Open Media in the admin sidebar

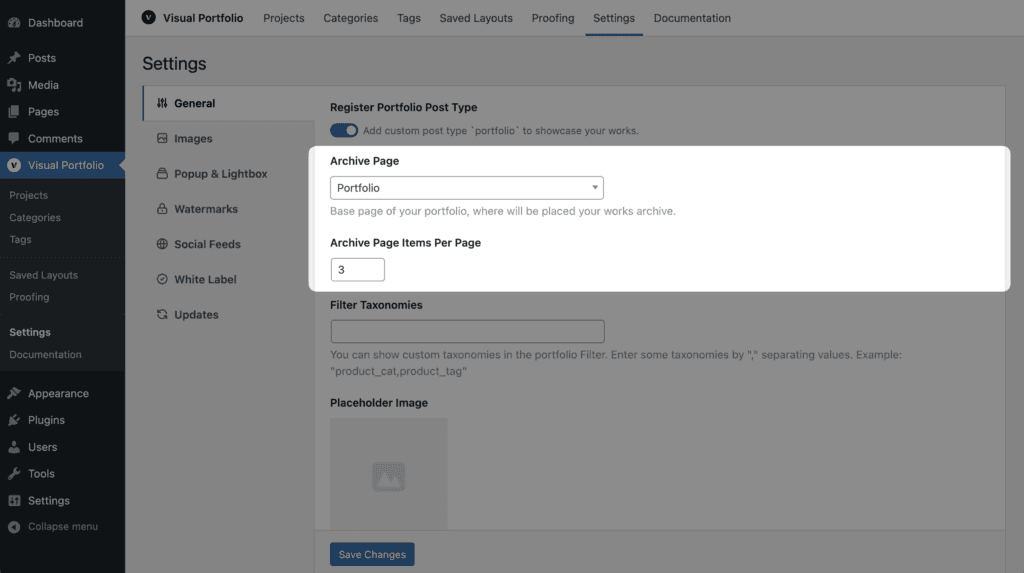(x=43, y=85)
